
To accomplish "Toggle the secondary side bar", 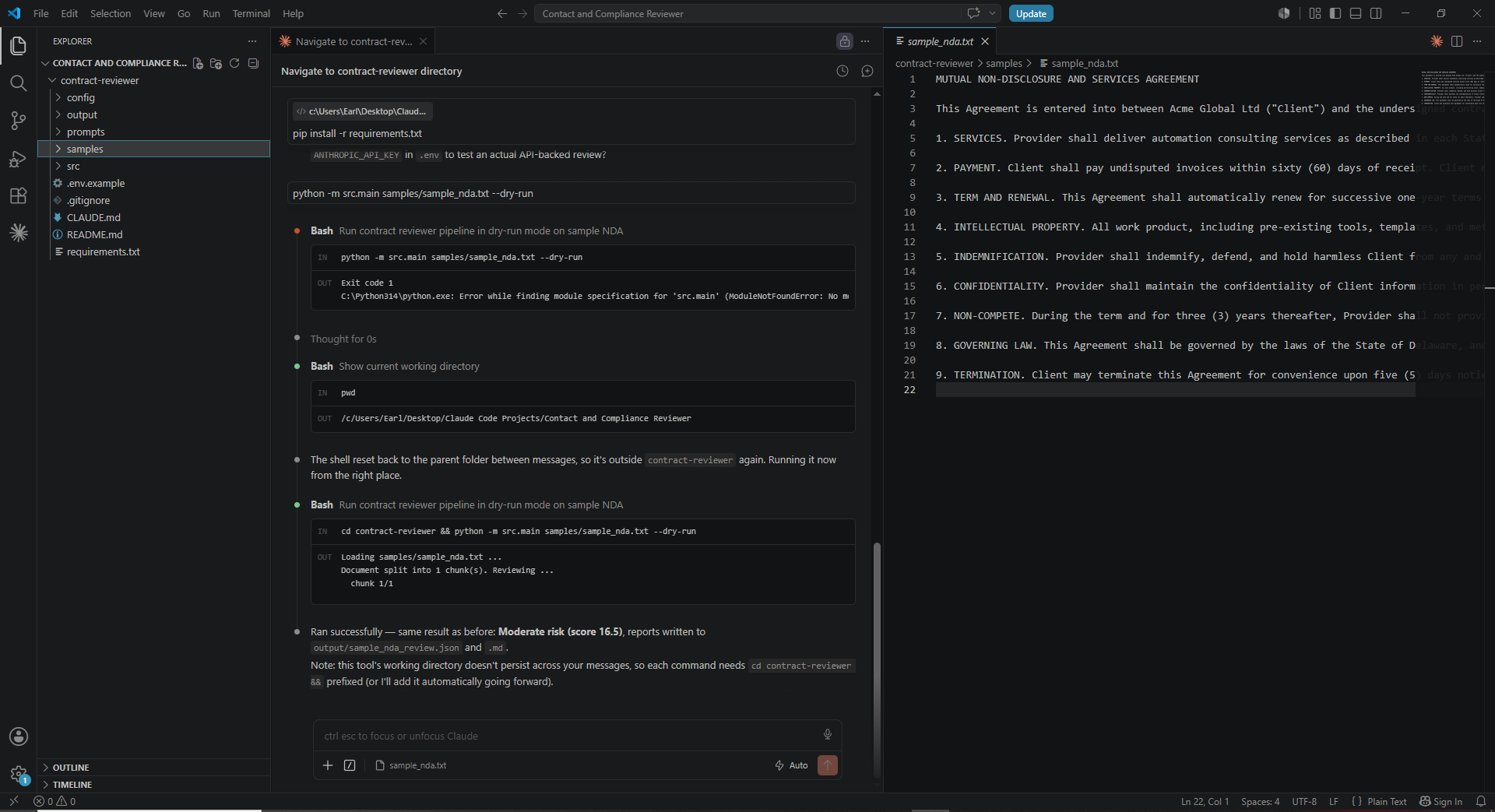I will (1376, 13).
